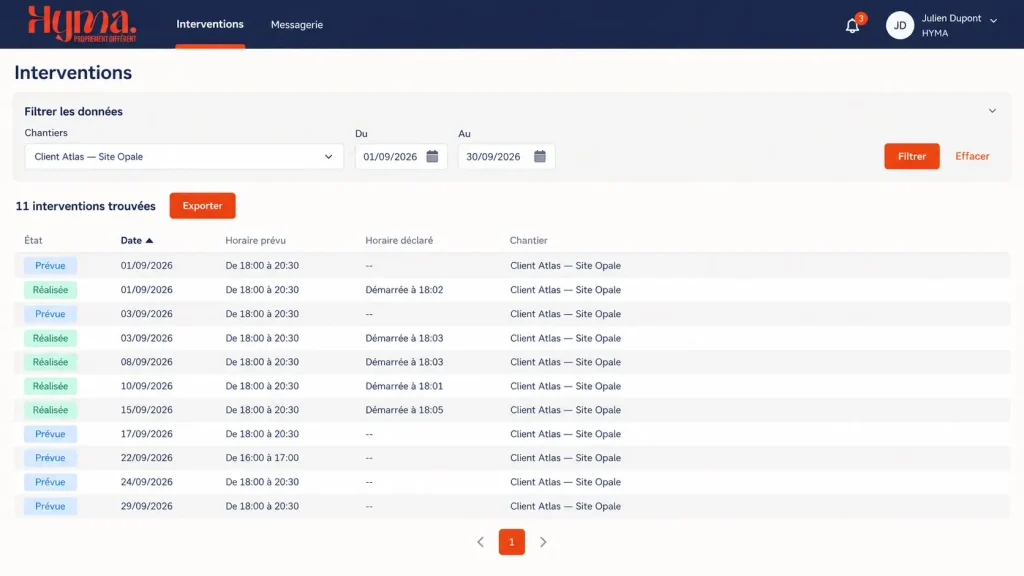Select the 29/09/2026 date cell
Image resolution: width=1024 pixels, height=576 pixels.
[146, 506]
